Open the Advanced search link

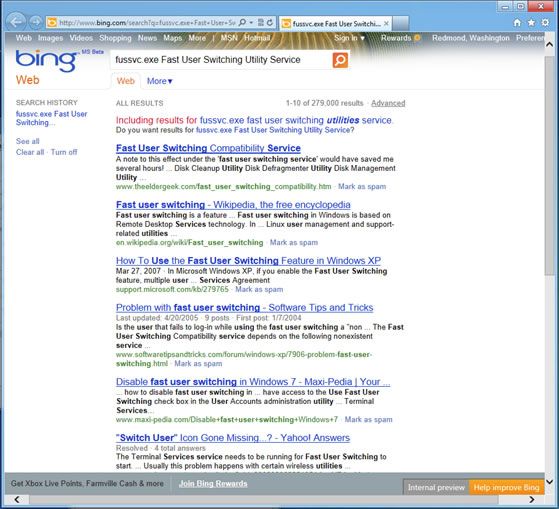tap(388, 103)
